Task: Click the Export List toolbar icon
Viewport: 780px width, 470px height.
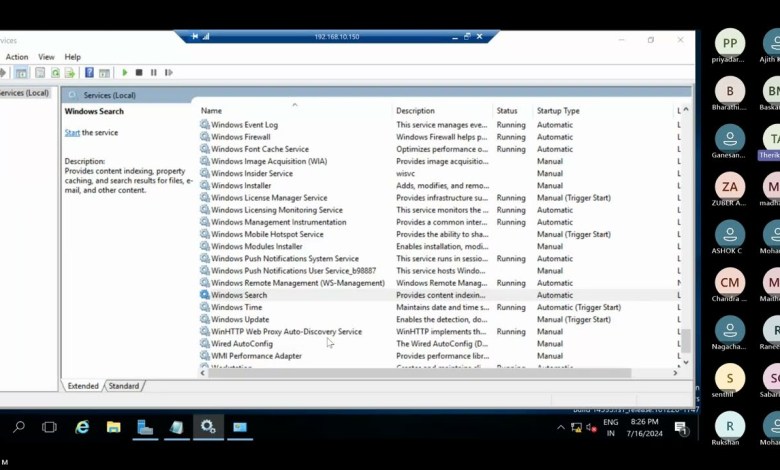Action: pos(70,73)
